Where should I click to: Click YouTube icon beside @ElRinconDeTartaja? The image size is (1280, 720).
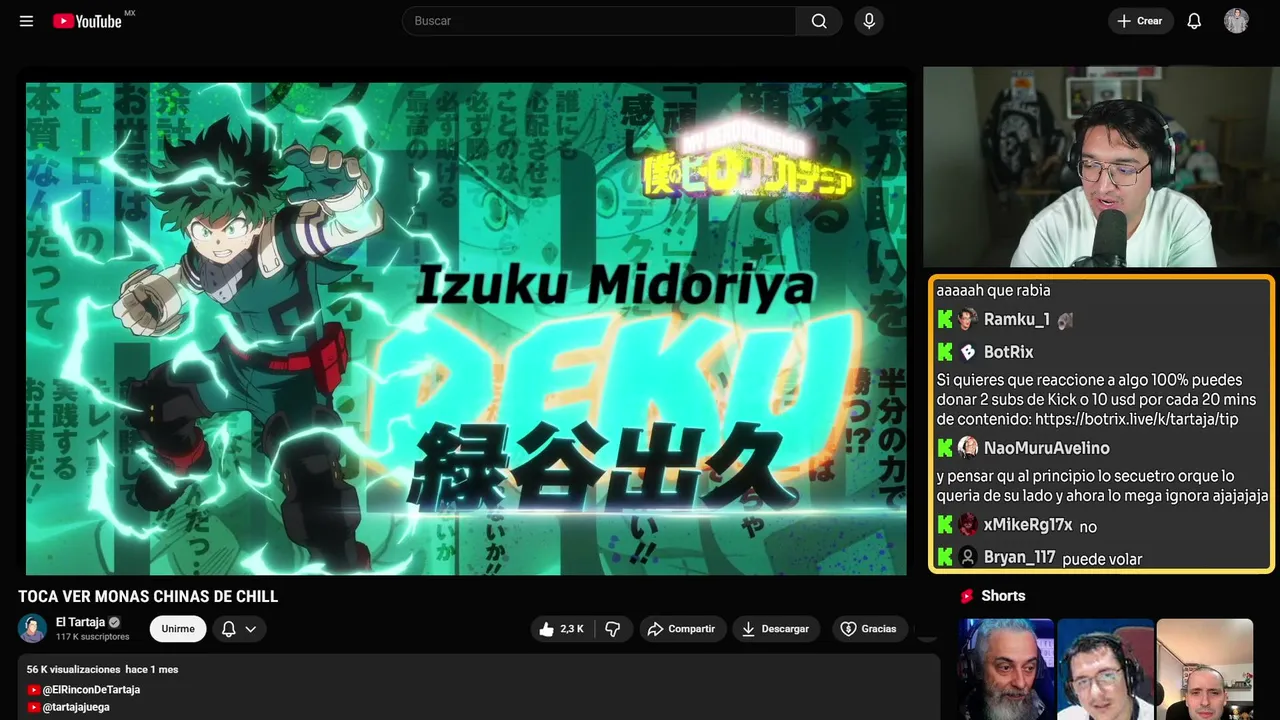34,690
